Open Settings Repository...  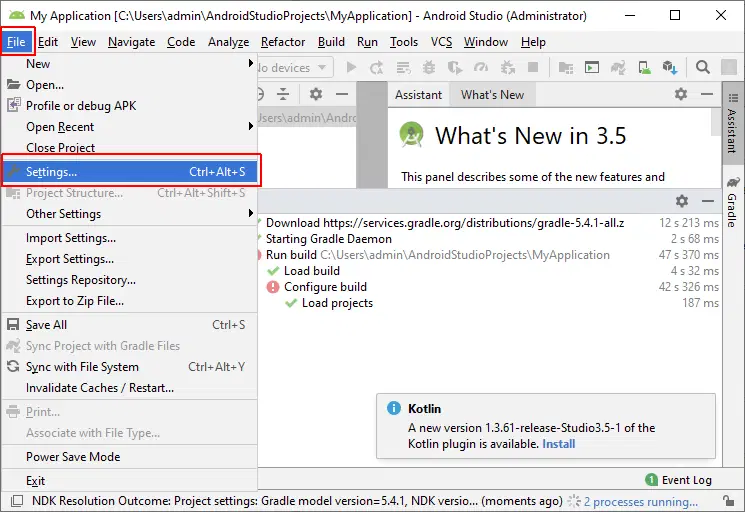[130, 279]
